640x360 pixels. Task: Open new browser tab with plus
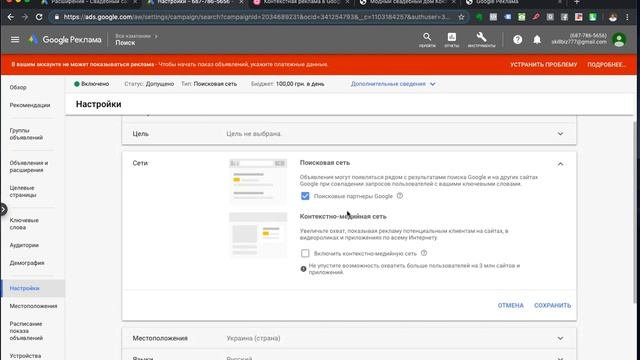point(577,2)
